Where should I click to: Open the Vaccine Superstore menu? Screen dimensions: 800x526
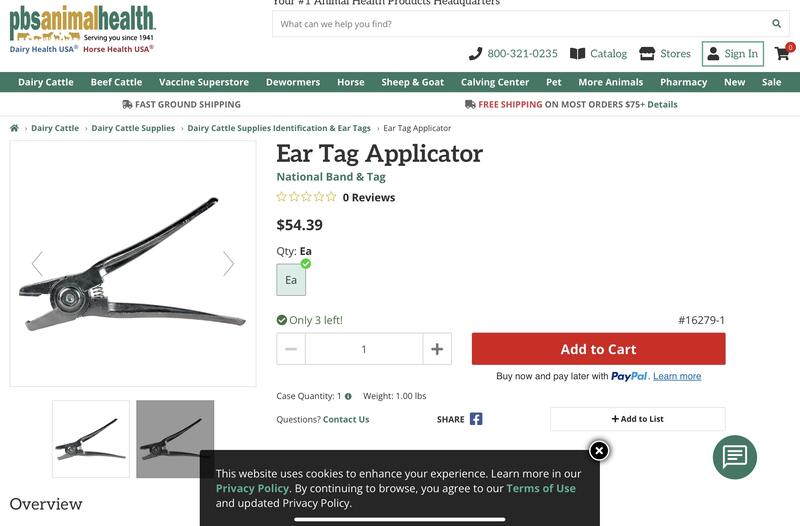(x=204, y=82)
